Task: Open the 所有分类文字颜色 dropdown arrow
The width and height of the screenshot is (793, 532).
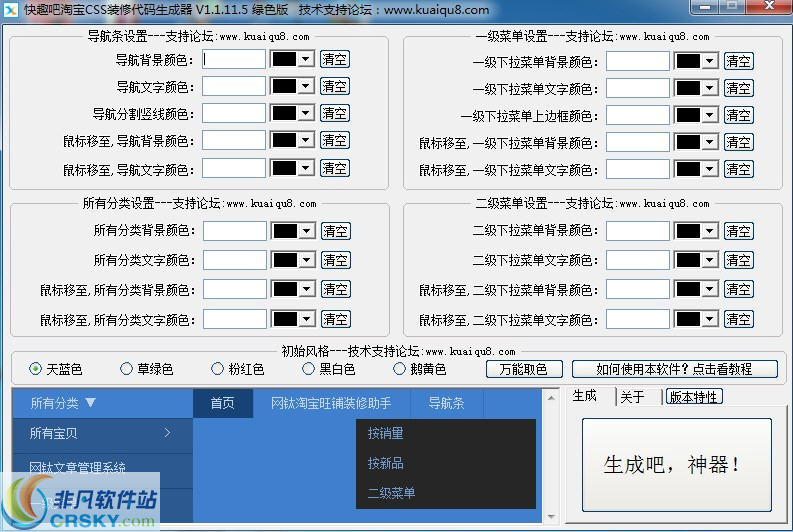Action: point(306,260)
